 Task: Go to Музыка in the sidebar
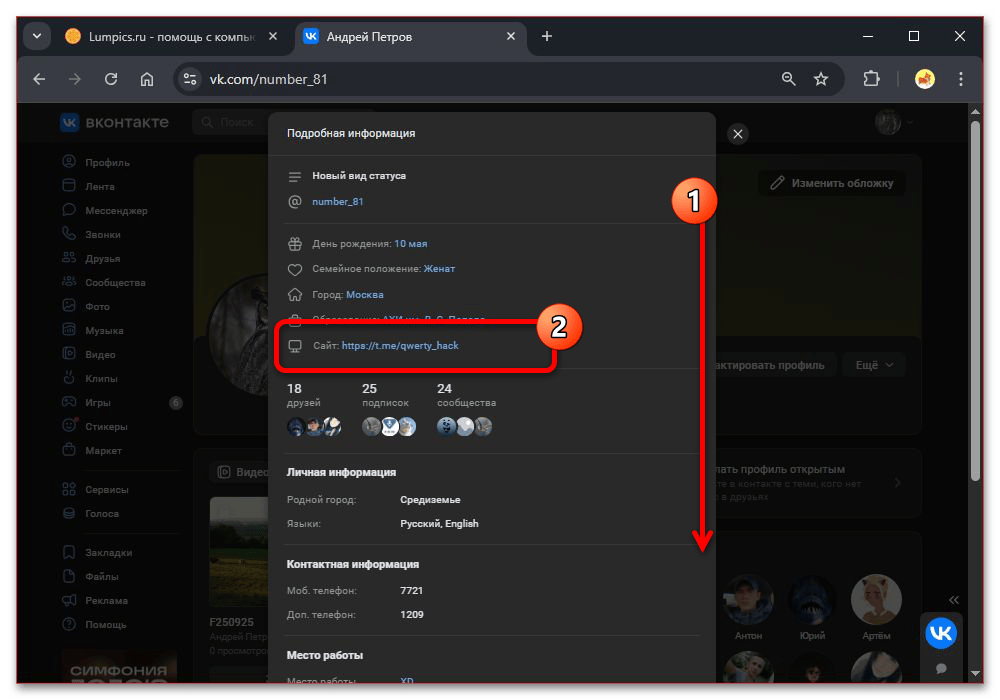(x=104, y=331)
